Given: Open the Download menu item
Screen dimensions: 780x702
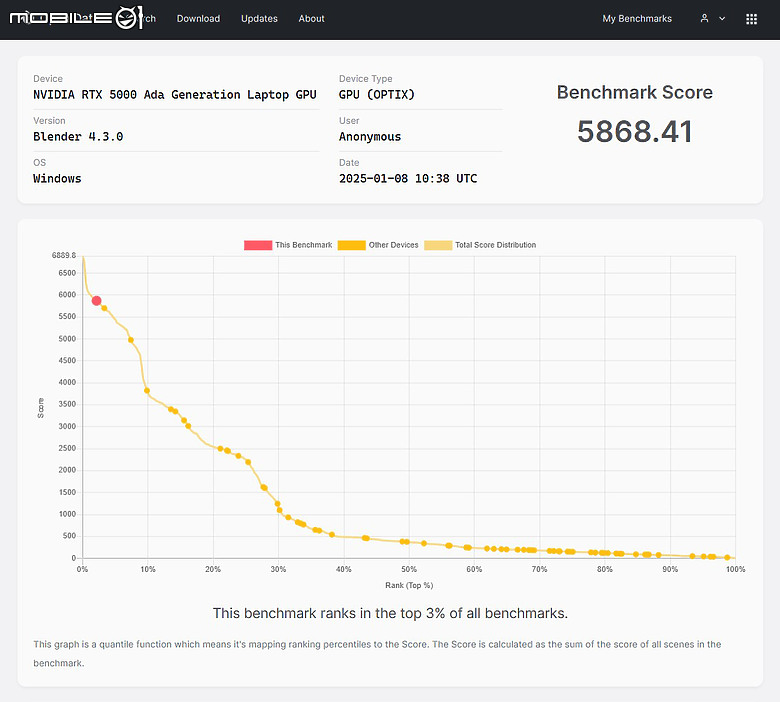Looking at the screenshot, I should point(198,19).
